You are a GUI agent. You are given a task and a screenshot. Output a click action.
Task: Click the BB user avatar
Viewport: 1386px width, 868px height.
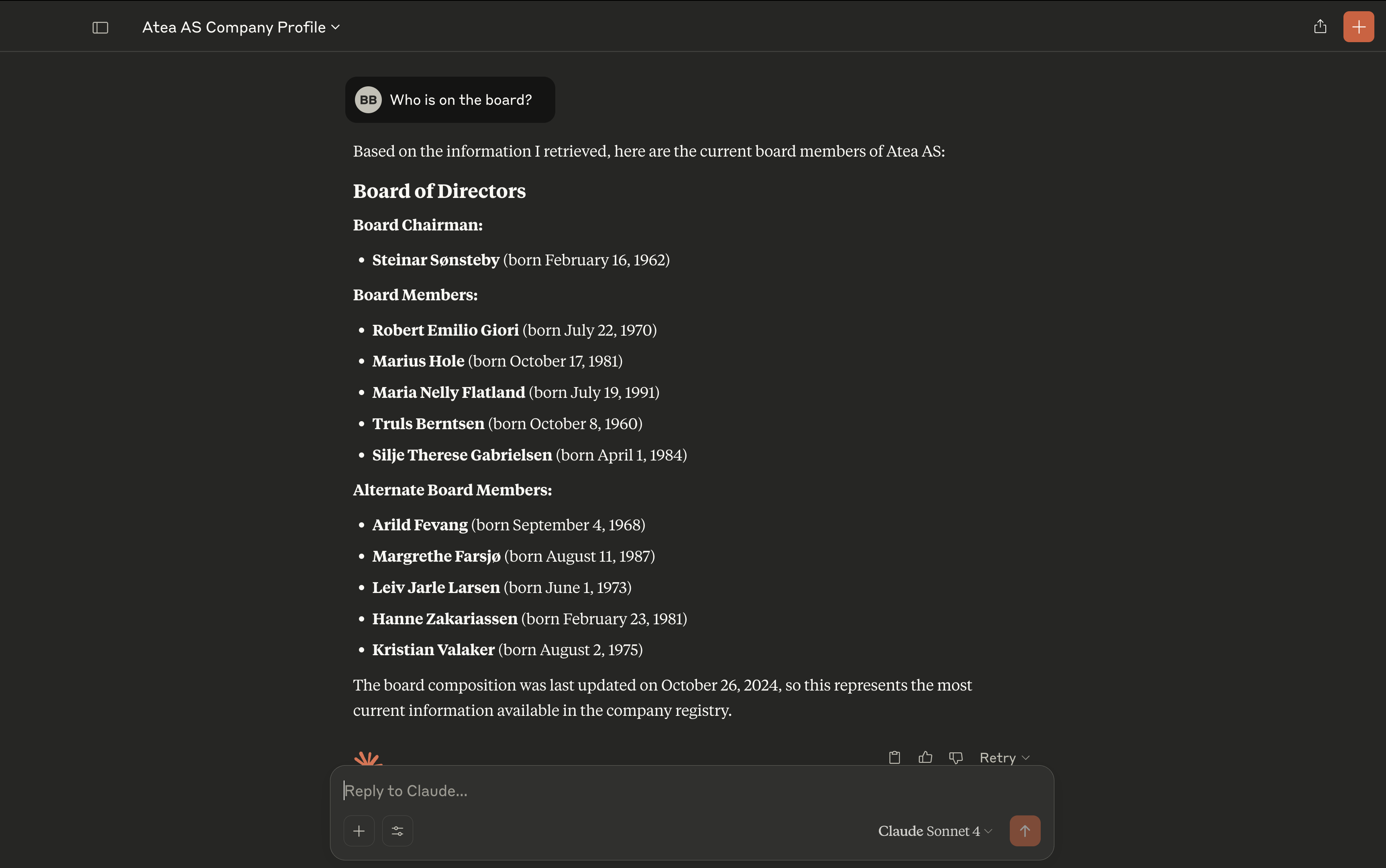click(x=368, y=100)
